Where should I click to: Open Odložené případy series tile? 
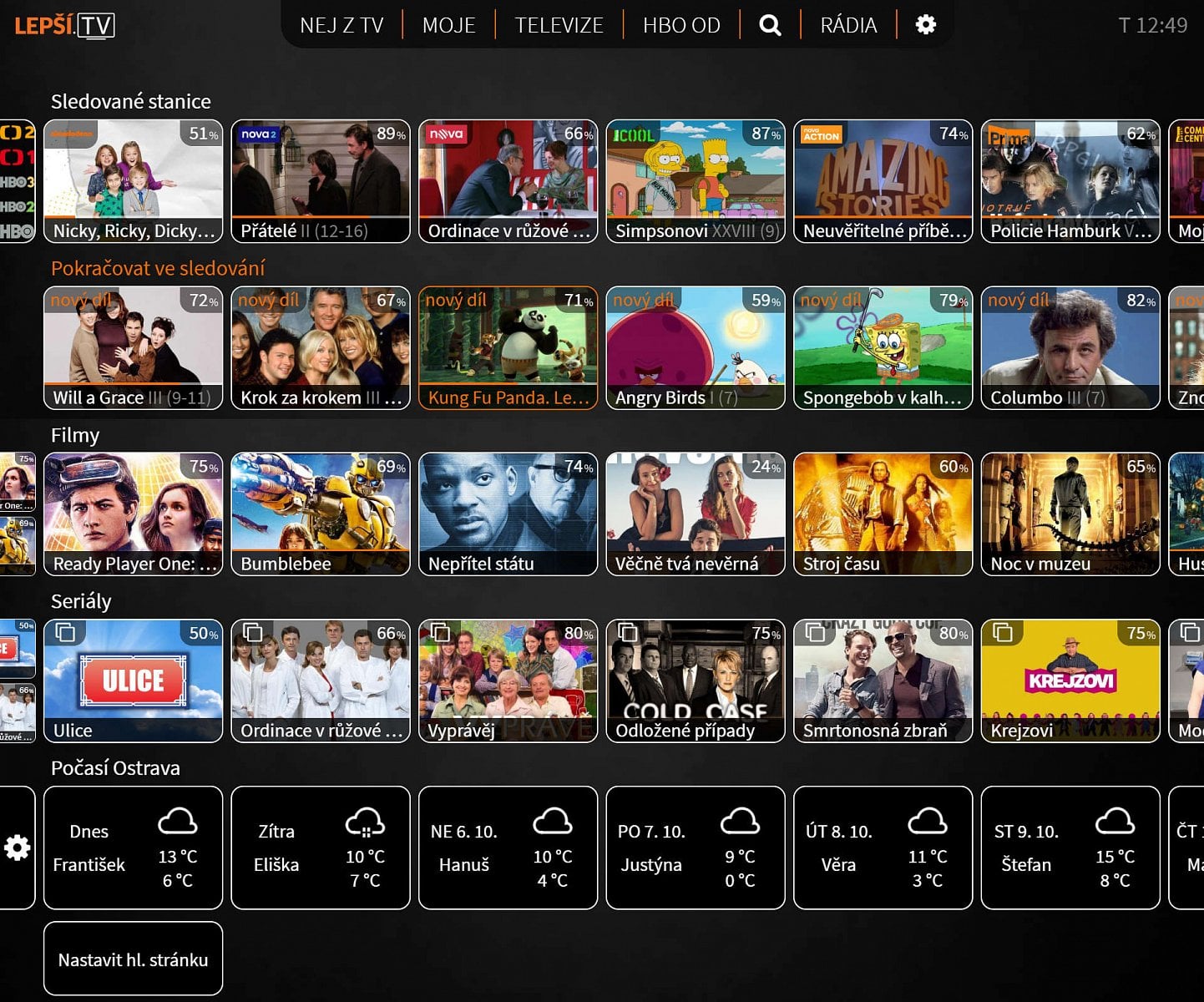[696, 681]
